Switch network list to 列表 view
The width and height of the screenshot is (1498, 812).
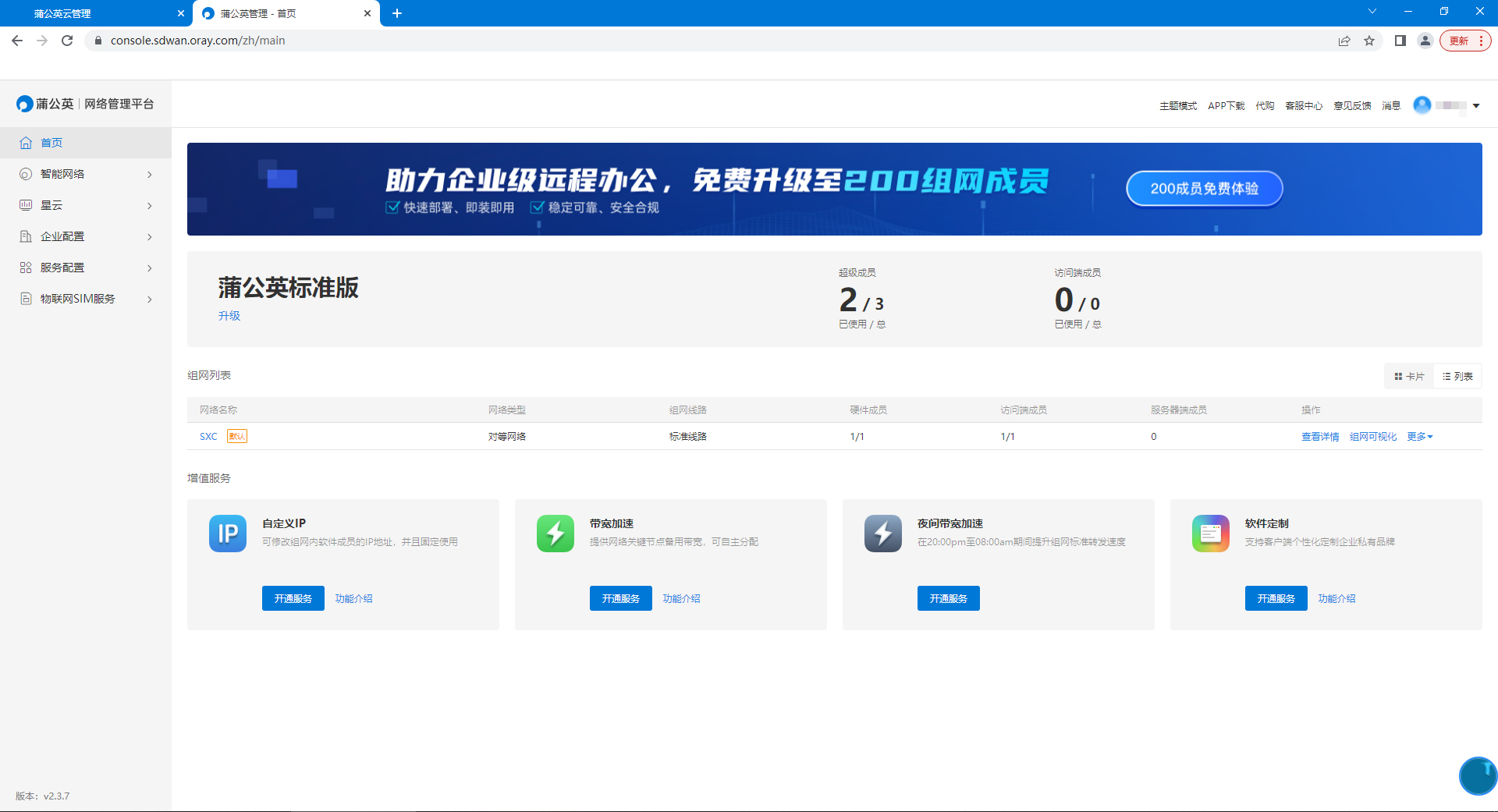[x=1457, y=376]
